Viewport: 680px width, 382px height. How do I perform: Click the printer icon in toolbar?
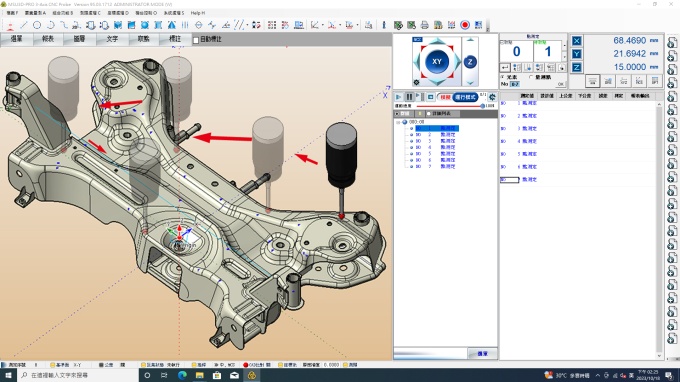coord(425,25)
